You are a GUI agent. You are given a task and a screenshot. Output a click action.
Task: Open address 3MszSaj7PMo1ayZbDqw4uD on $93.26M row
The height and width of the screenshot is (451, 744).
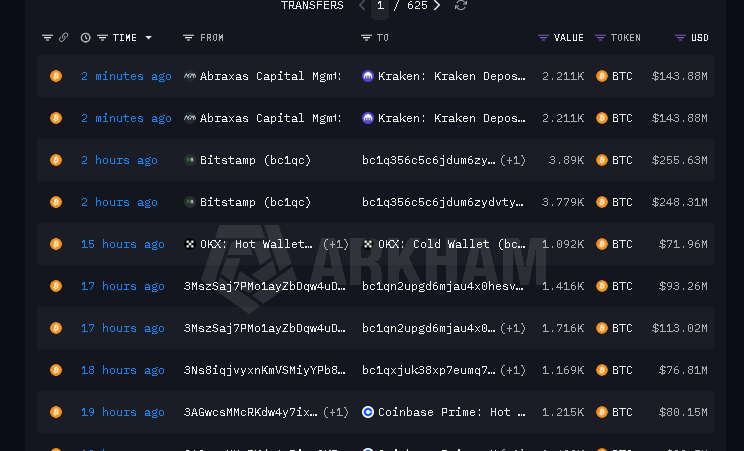coord(265,286)
